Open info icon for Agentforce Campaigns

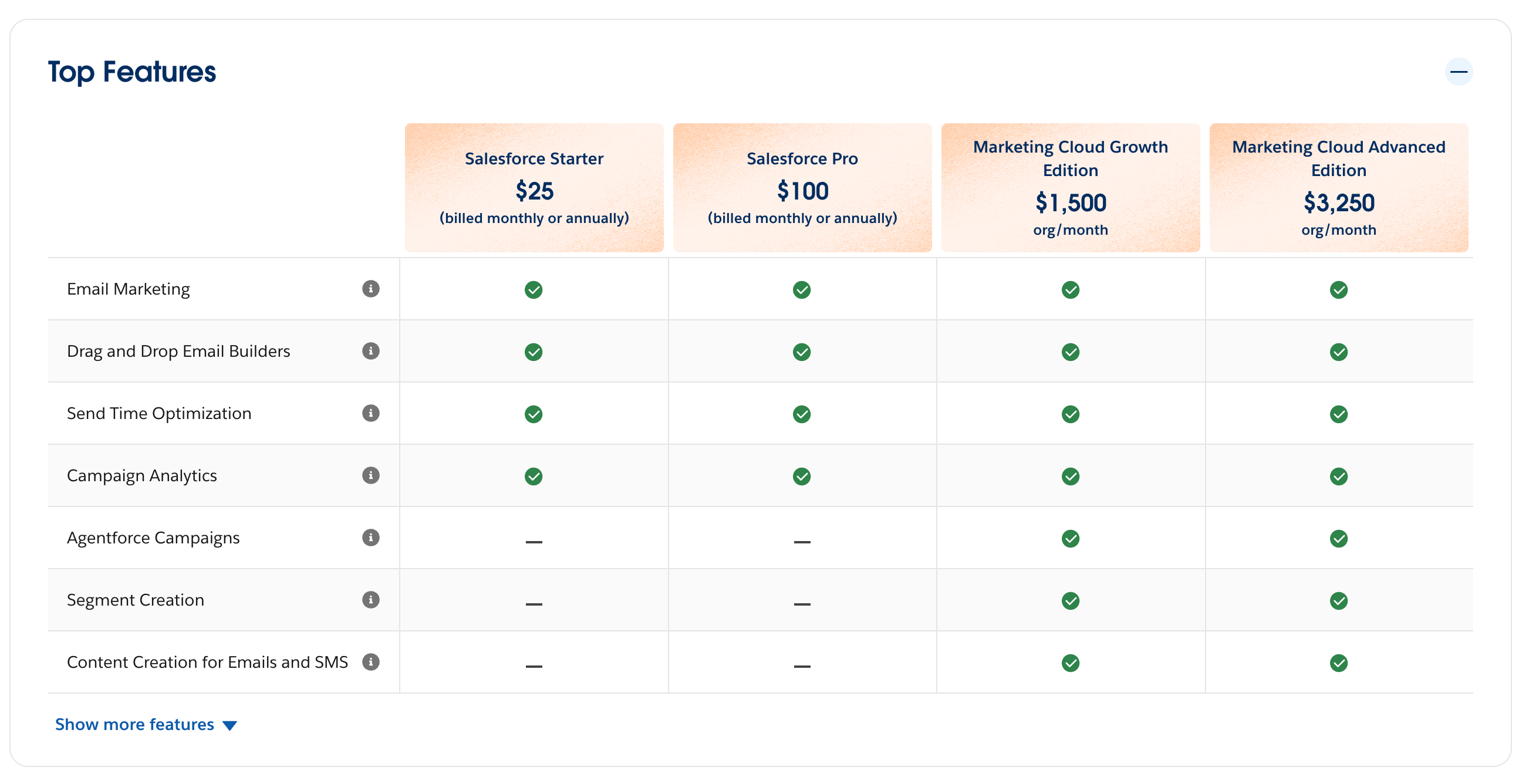point(370,538)
